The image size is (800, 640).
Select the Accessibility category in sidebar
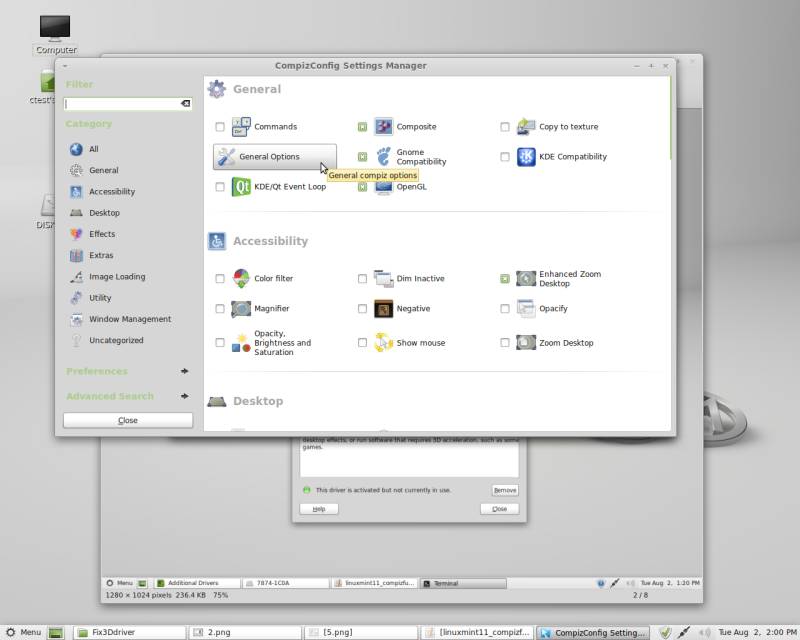103,192
